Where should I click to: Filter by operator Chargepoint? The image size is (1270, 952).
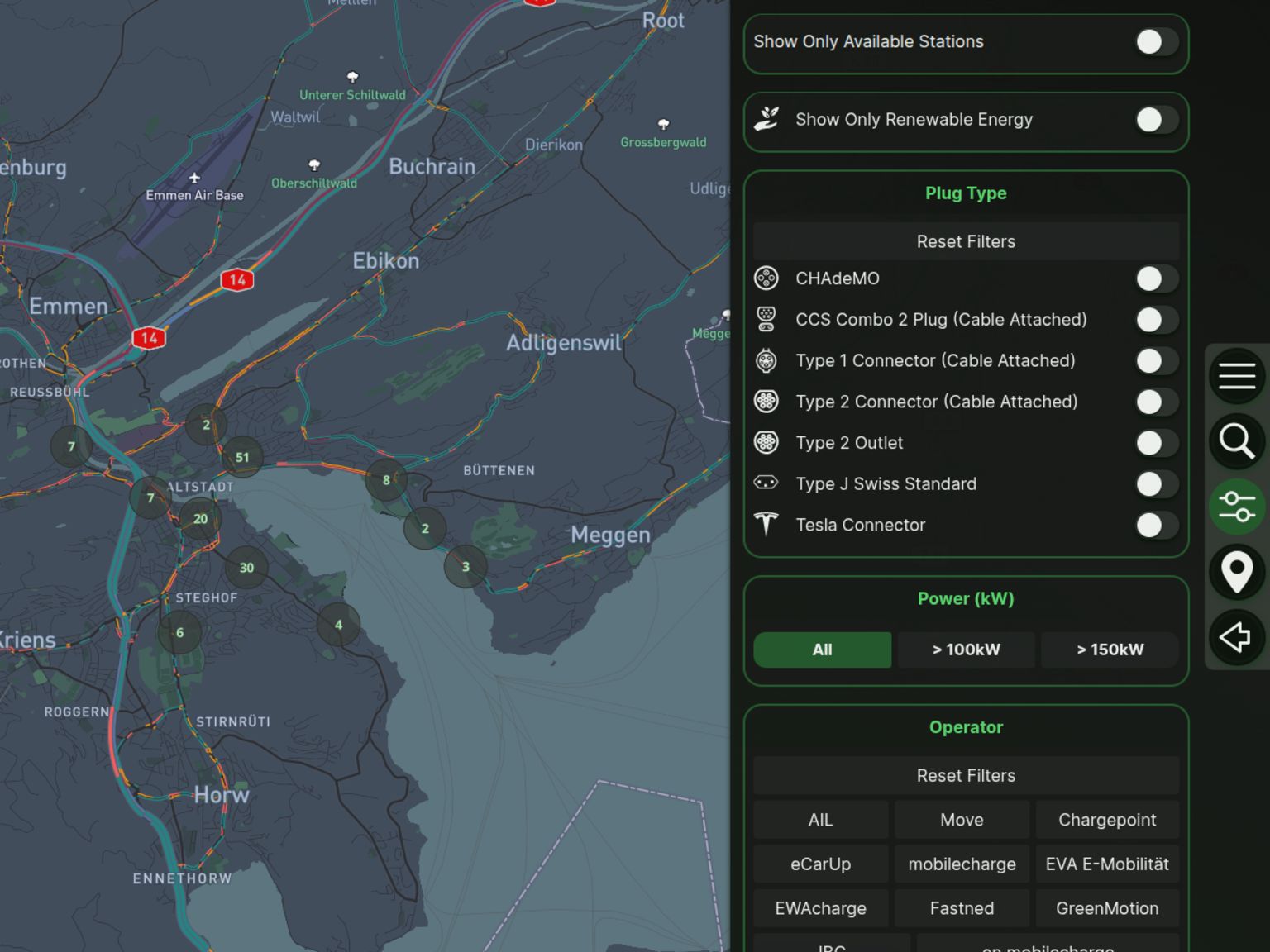tap(1107, 820)
